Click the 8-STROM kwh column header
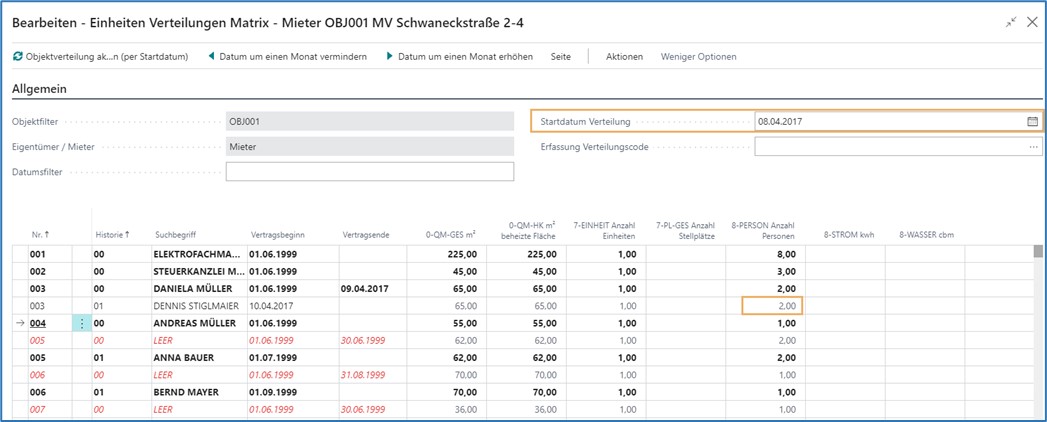 pos(849,235)
